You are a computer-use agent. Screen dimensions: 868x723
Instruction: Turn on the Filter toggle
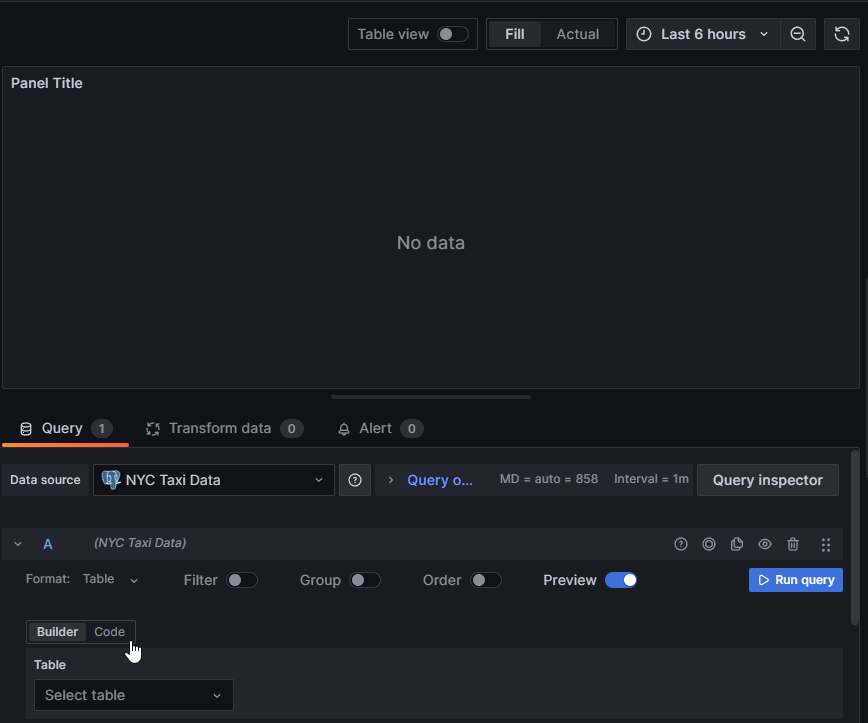coord(241,580)
